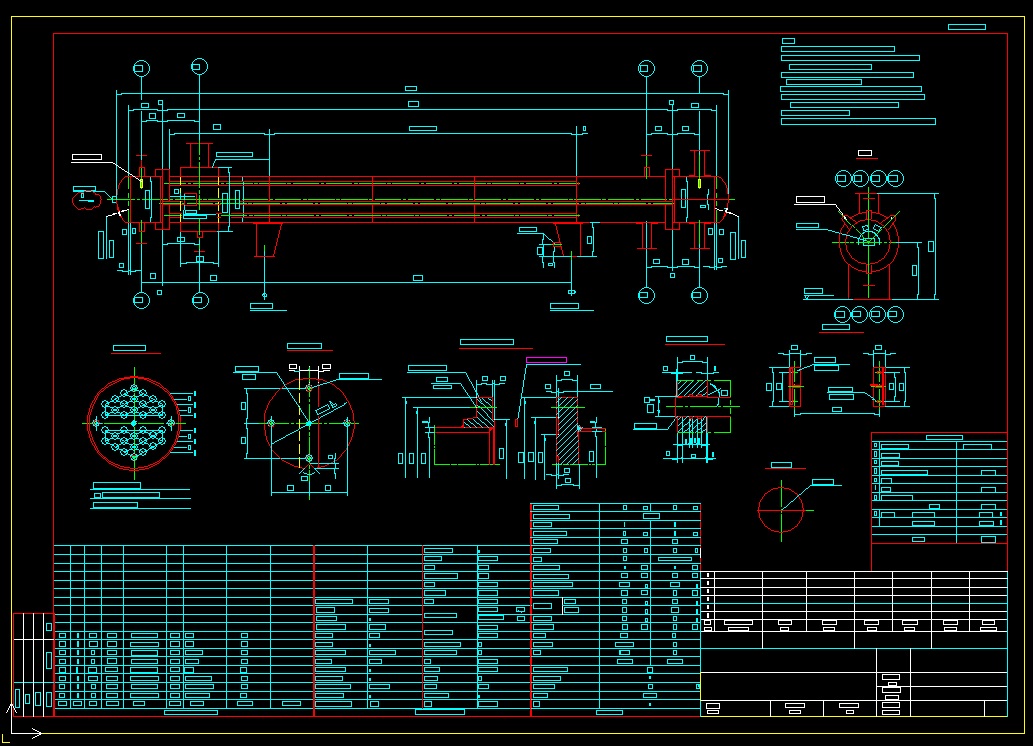1033x746 pixels.
Task: Click the four-bolt-hole flange circle view
Action: [x=308, y=423]
